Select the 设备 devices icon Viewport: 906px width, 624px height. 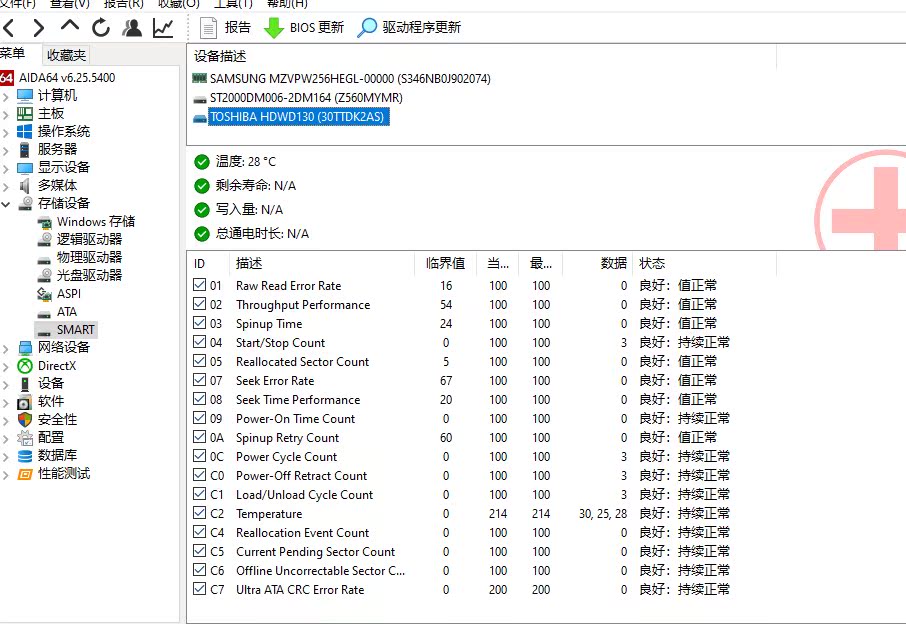pyautogui.click(x=25, y=384)
